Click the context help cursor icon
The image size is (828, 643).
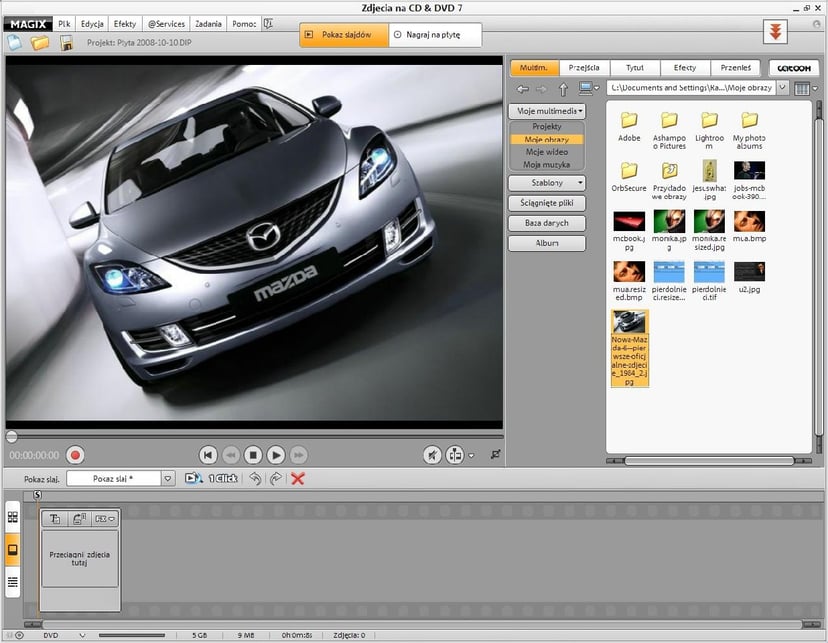click(x=268, y=24)
